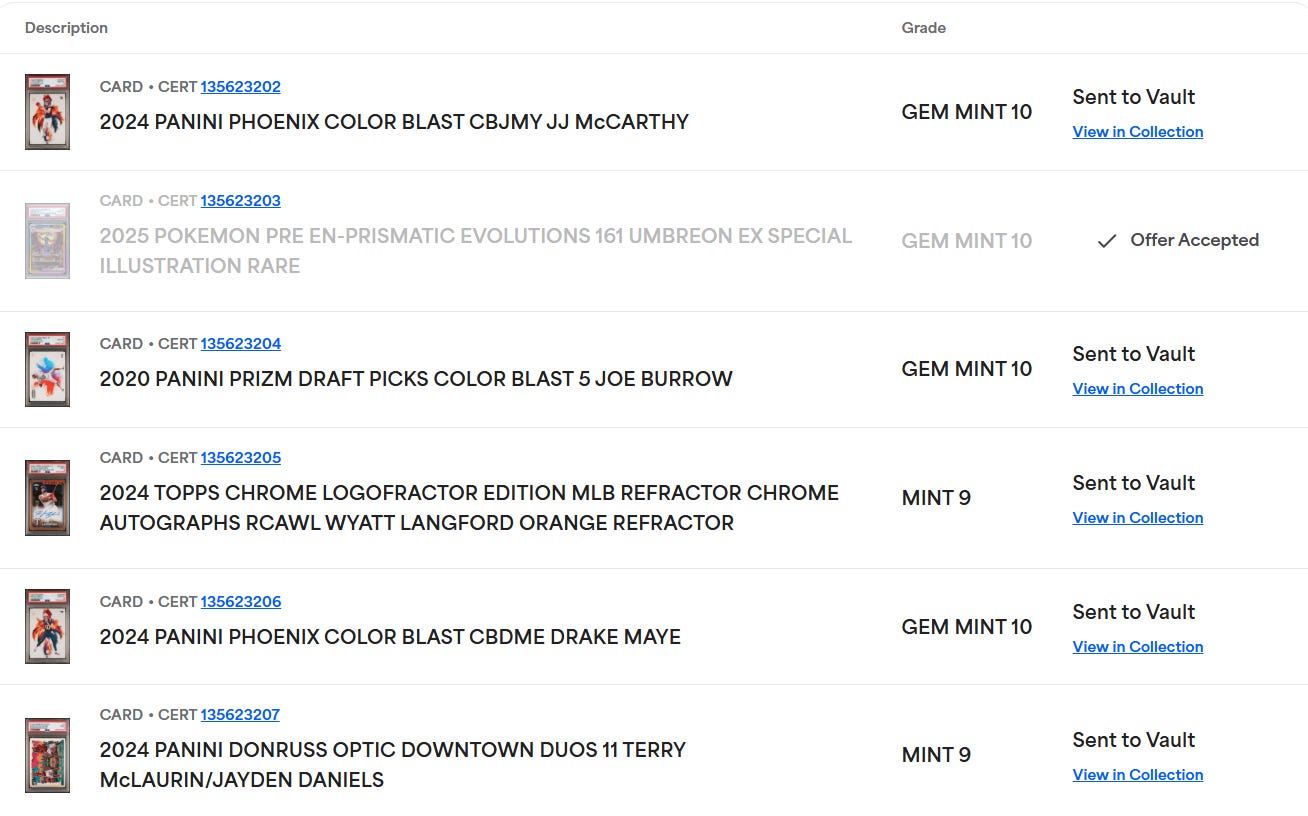Click the Downtown Duos card thumbnail
Image resolution: width=1308 pixels, height=816 pixels.
click(47, 755)
